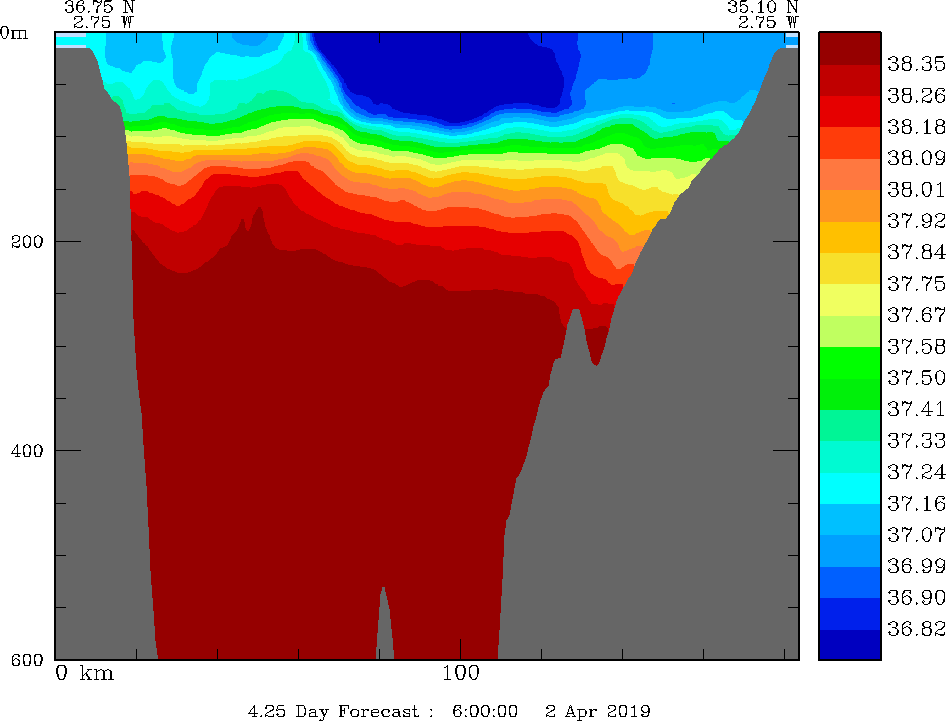
Task: Click the 37.50 colorbar label
Action: (915, 378)
